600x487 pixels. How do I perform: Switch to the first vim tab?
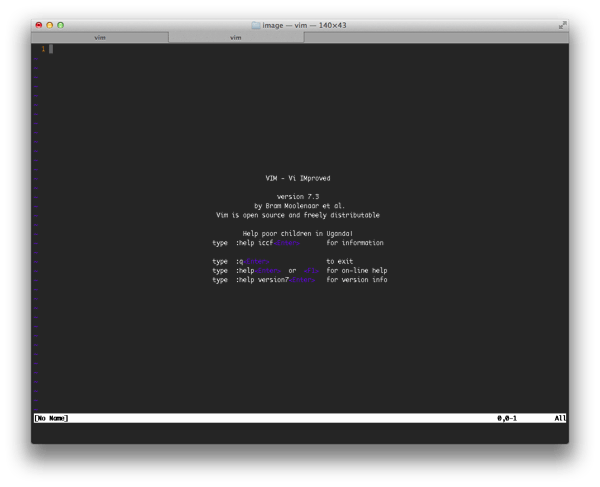[x=100, y=37]
